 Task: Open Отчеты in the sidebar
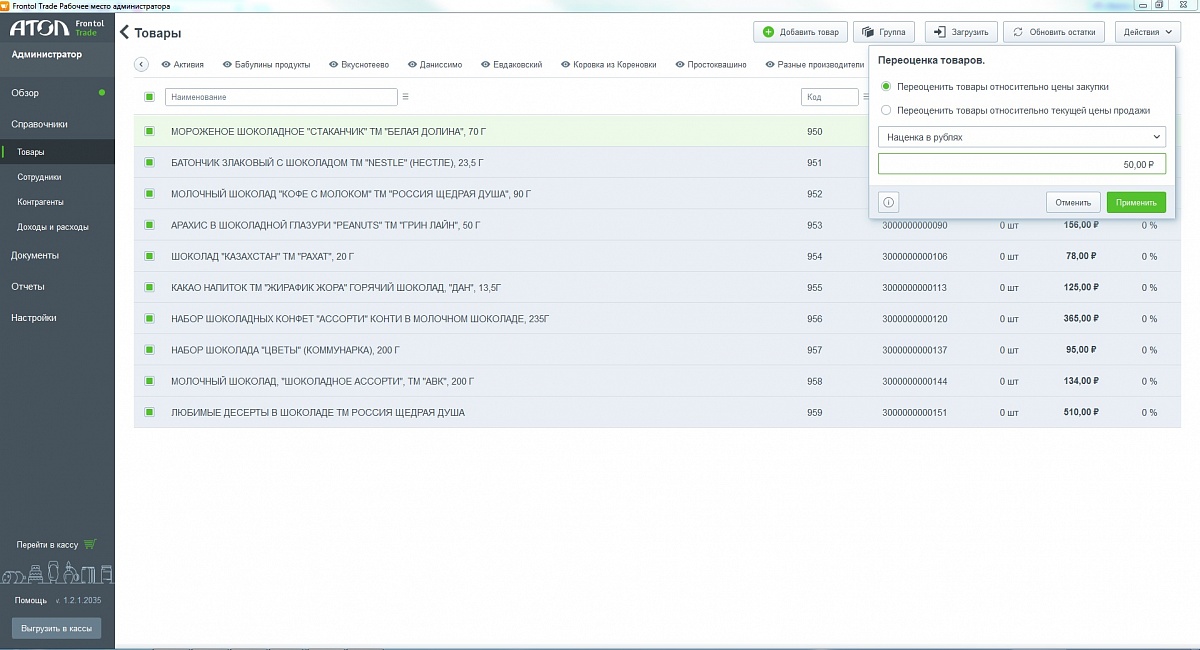28,286
